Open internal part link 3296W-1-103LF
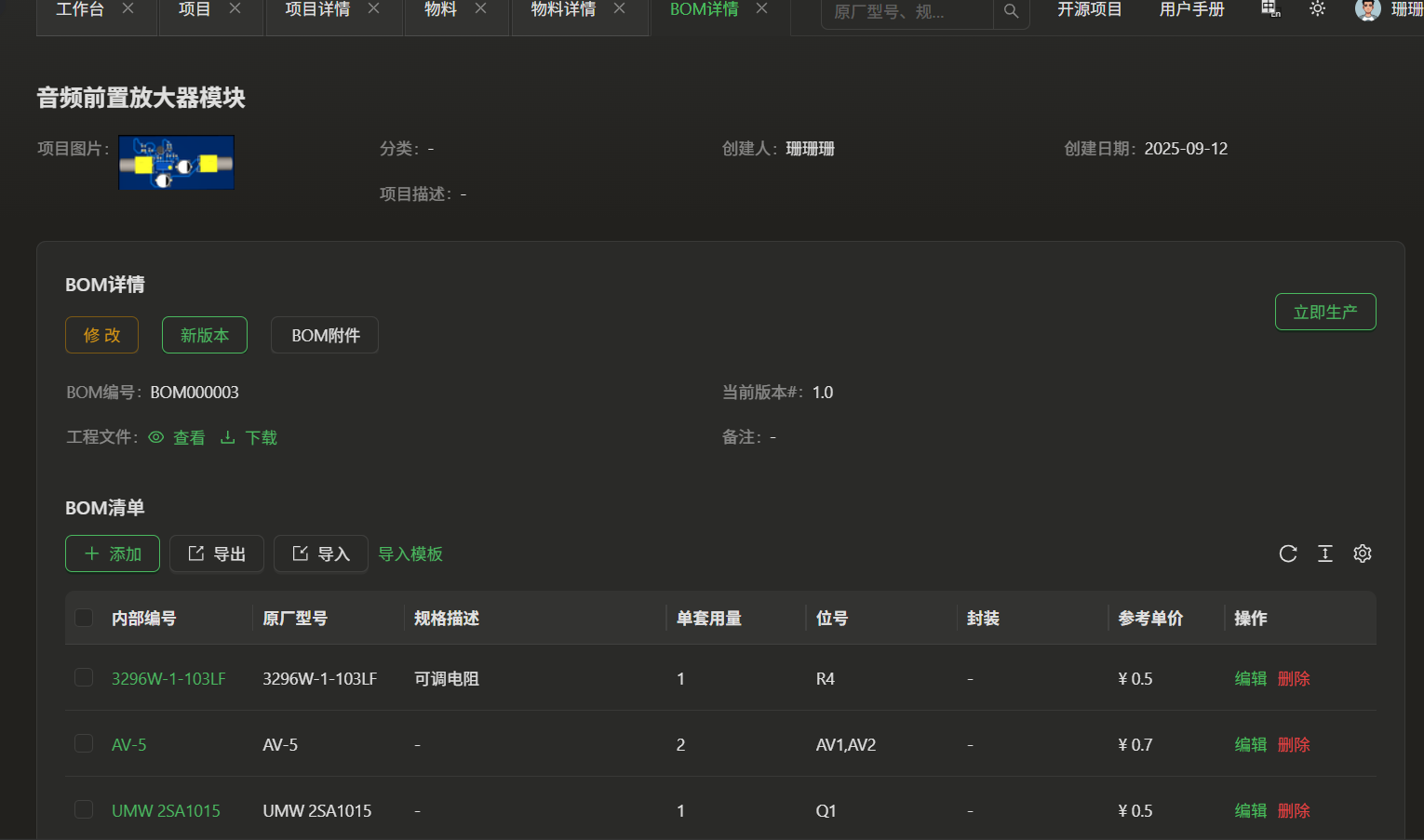1424x840 pixels. point(168,679)
